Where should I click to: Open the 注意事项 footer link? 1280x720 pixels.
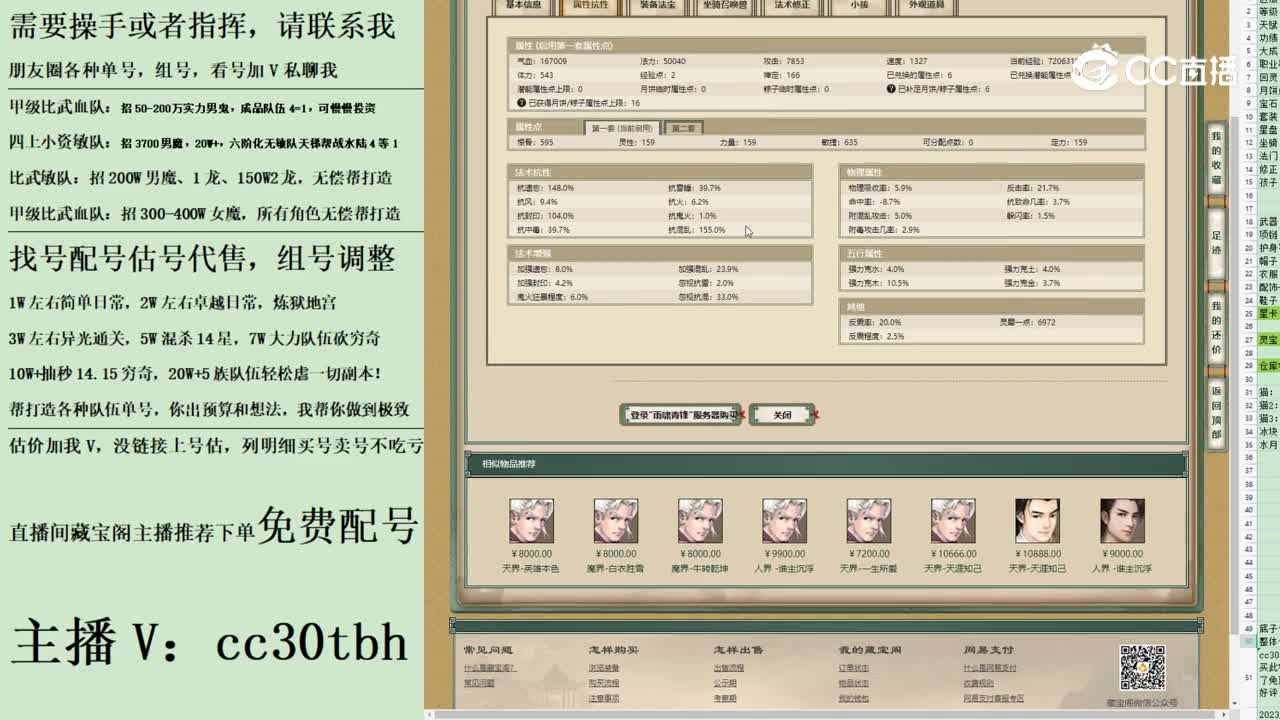604,698
